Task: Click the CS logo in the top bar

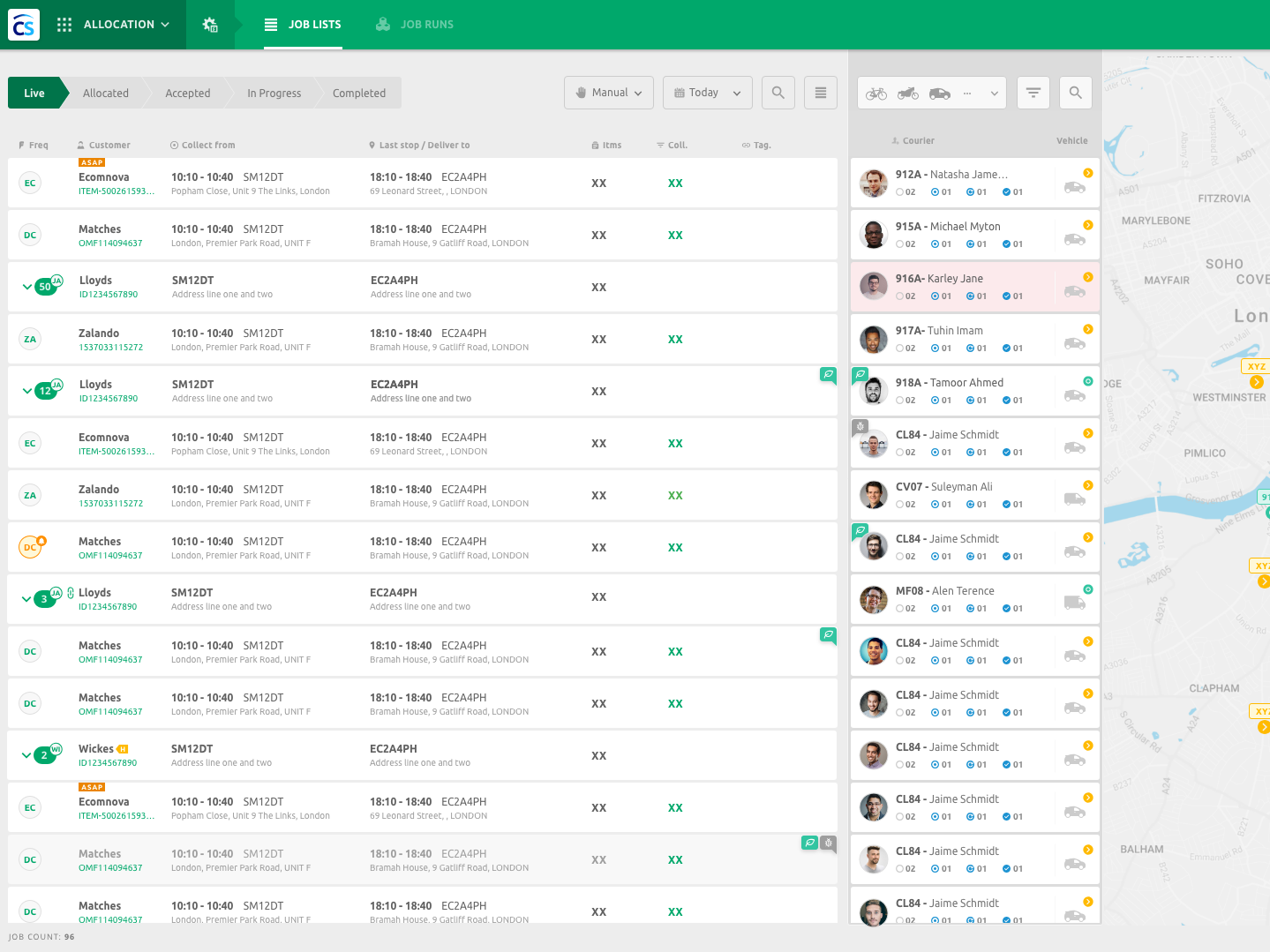Action: [23, 24]
